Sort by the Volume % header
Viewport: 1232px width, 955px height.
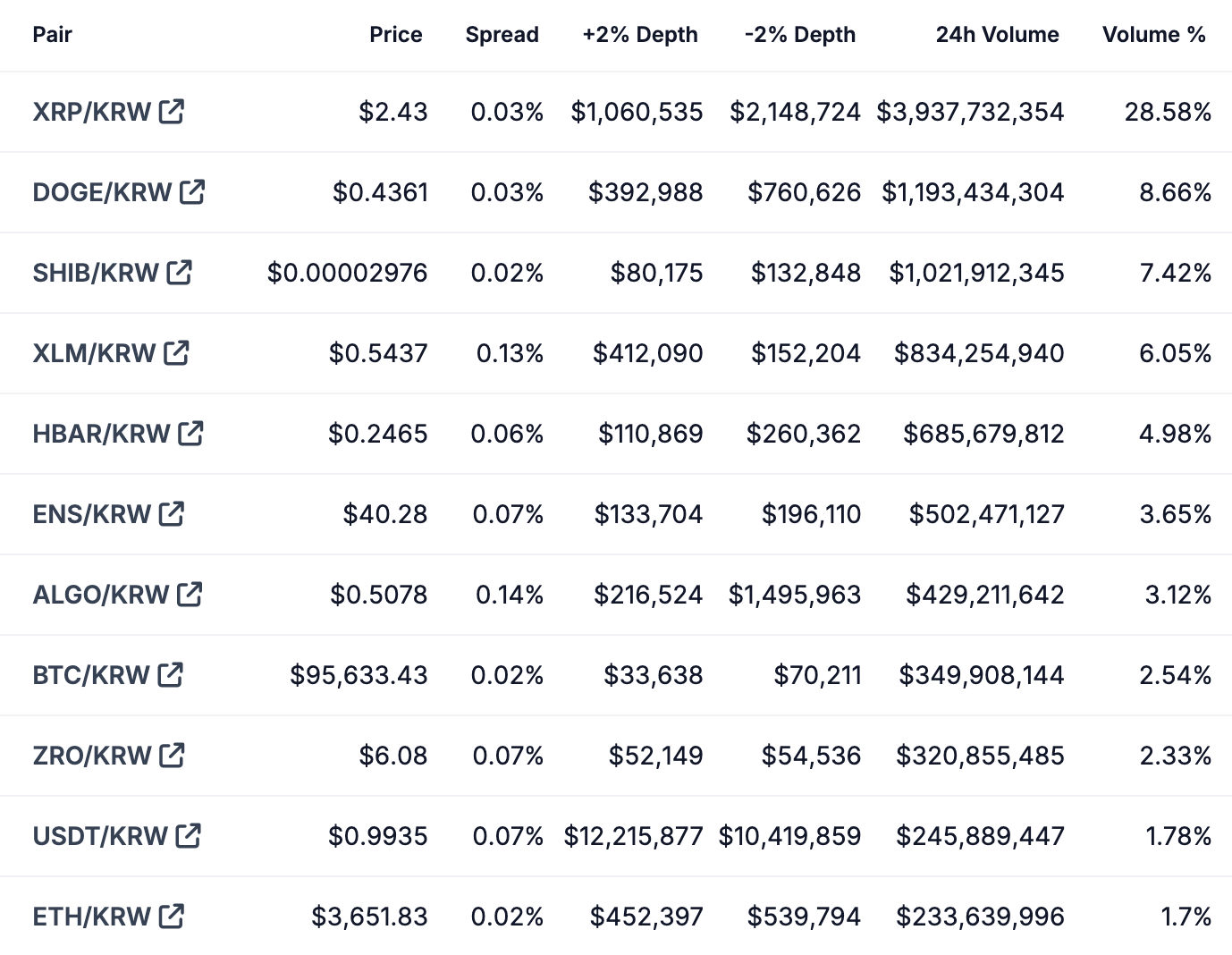[x=1153, y=35]
